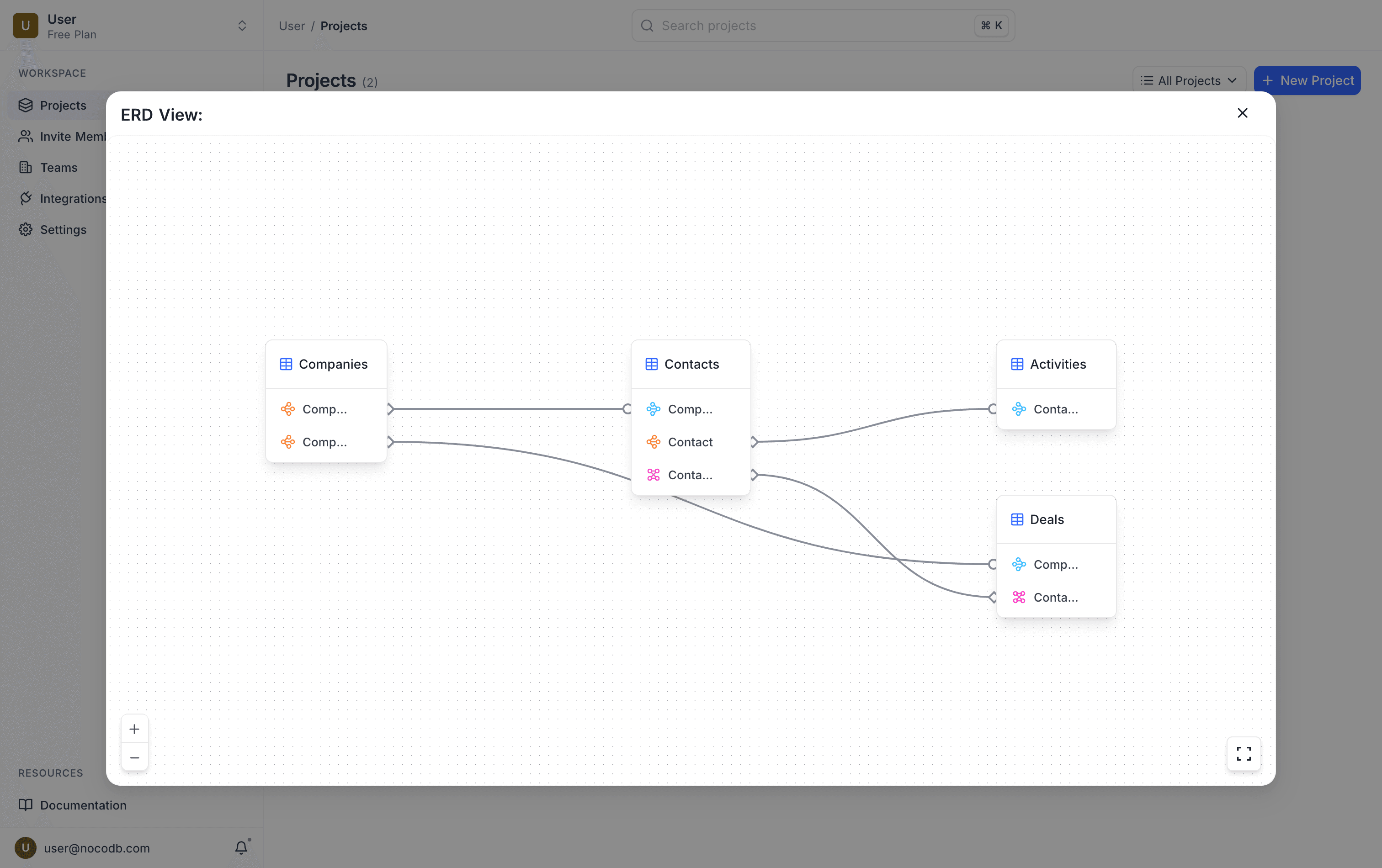Focus the Search projects field
1382x868 pixels.
[x=823, y=26]
